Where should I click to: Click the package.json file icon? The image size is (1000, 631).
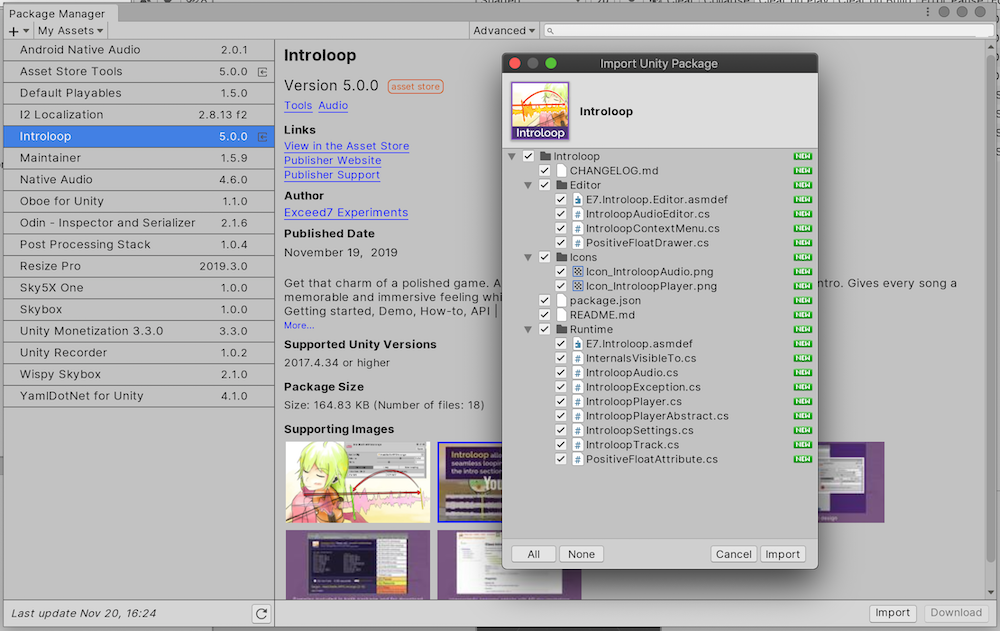pyautogui.click(x=562, y=301)
